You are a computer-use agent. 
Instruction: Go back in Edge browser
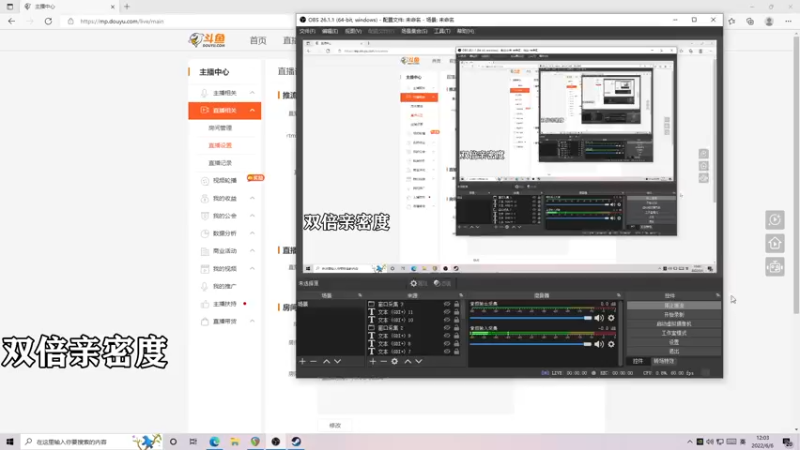11,21
